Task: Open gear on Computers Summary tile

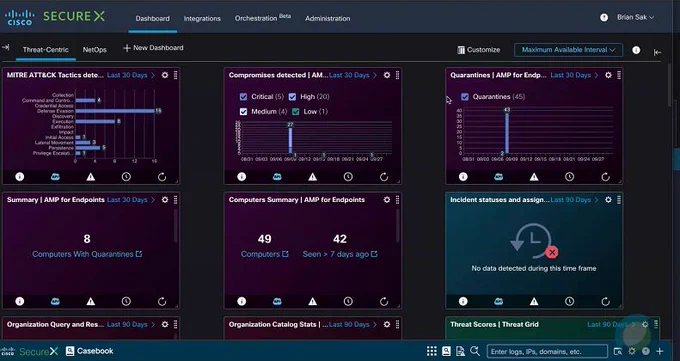Action: tap(387, 200)
